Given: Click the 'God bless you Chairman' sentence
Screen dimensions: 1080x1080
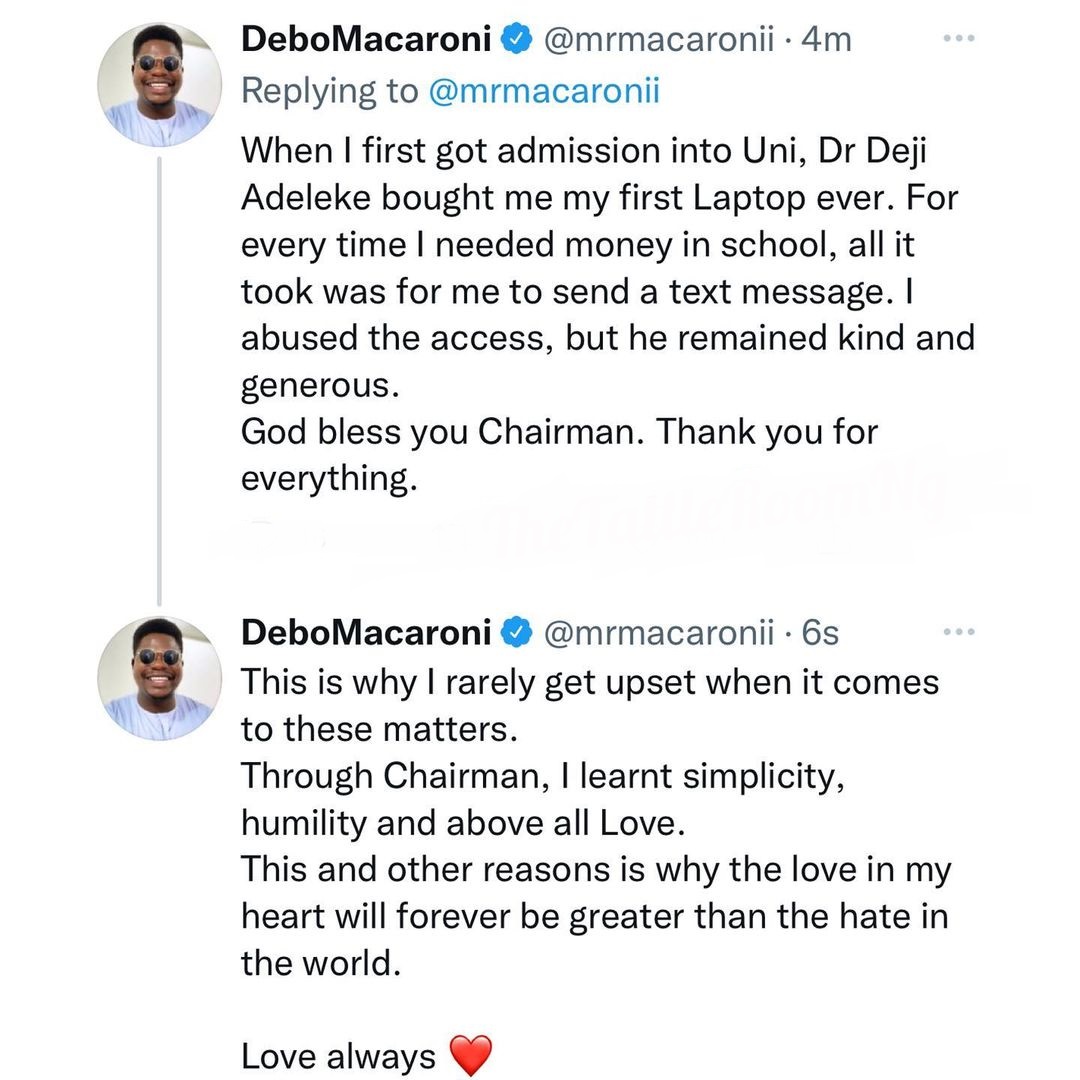Looking at the screenshot, I should pyautogui.click(x=560, y=432).
